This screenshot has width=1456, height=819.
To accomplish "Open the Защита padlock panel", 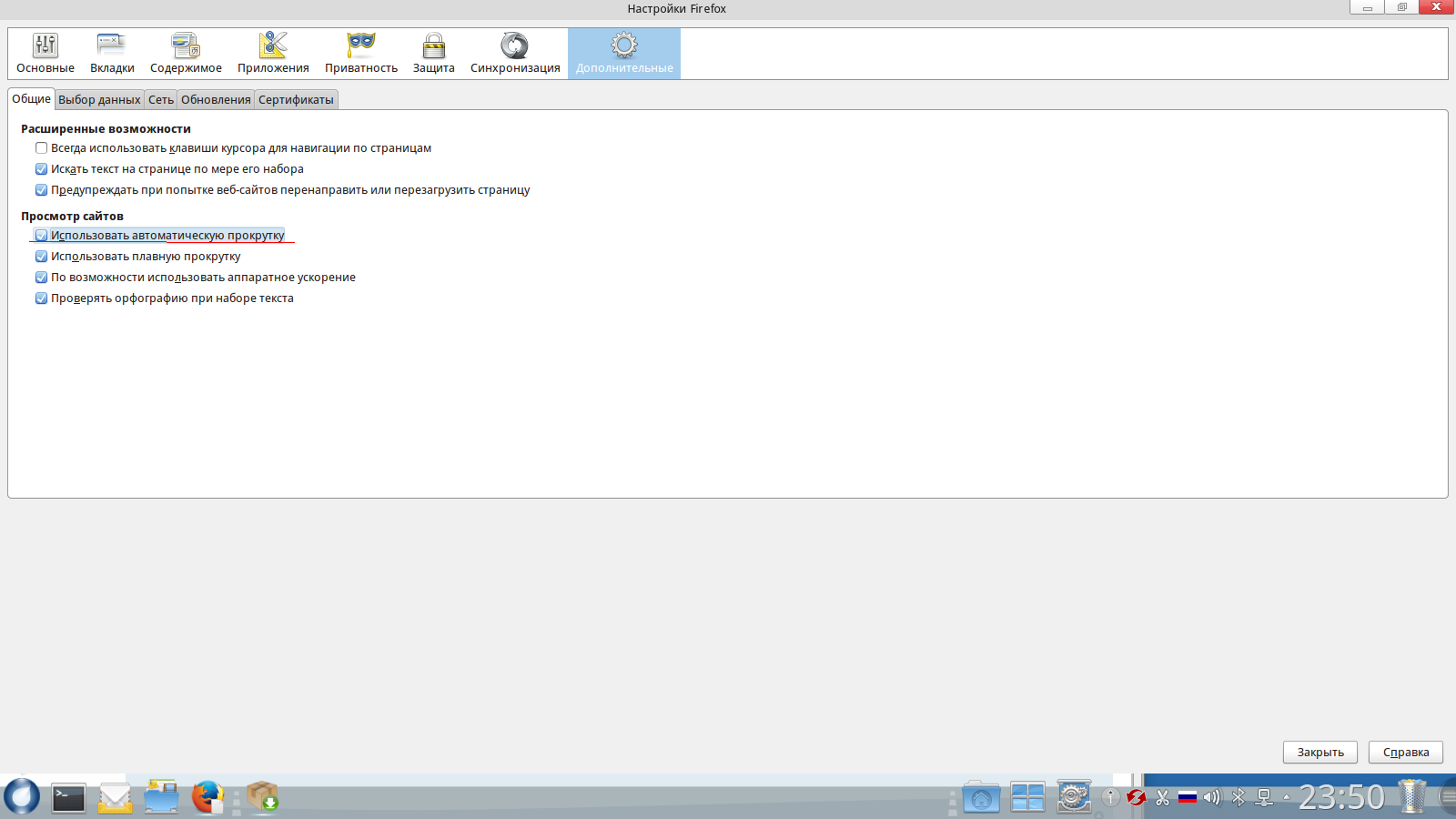I will (434, 54).
